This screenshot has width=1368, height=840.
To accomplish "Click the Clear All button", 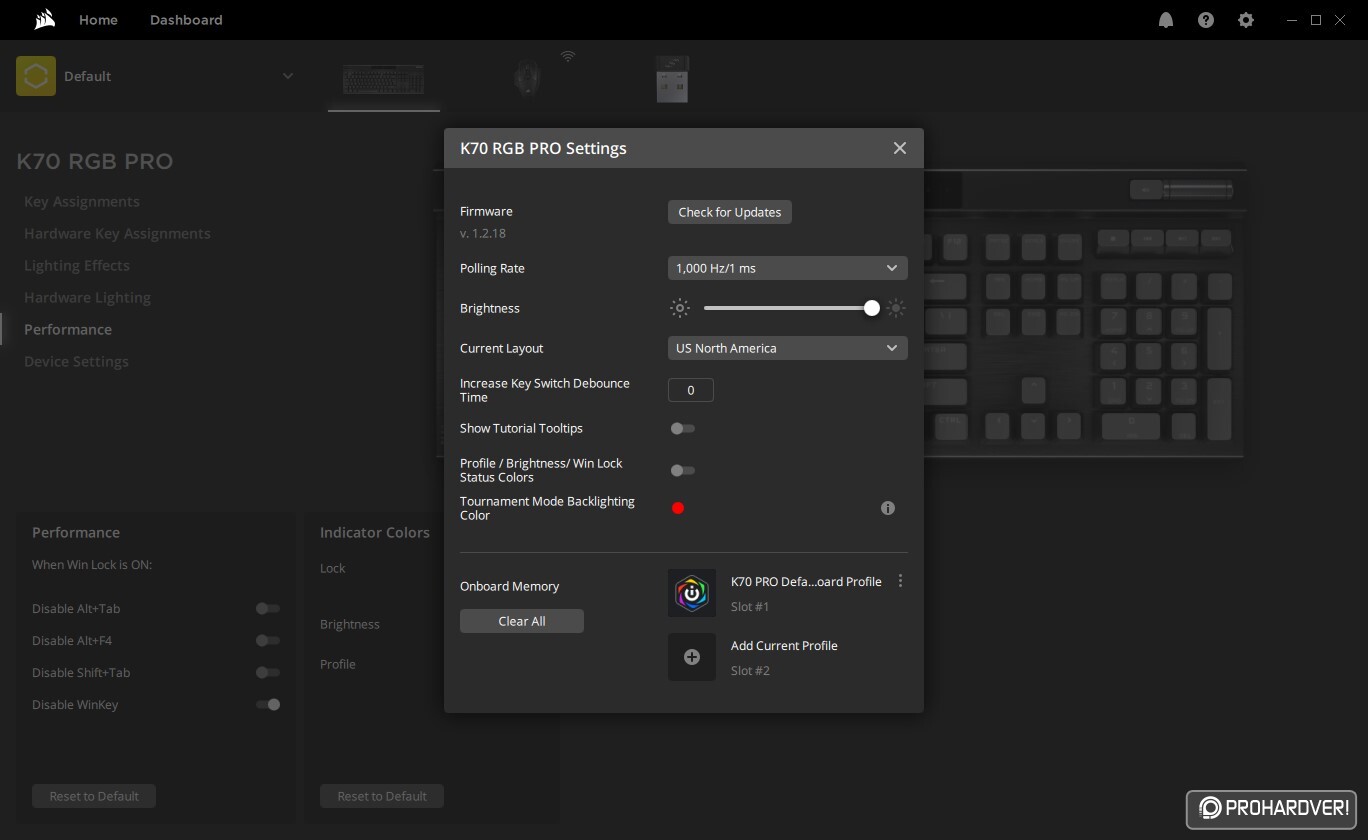I will [x=522, y=621].
